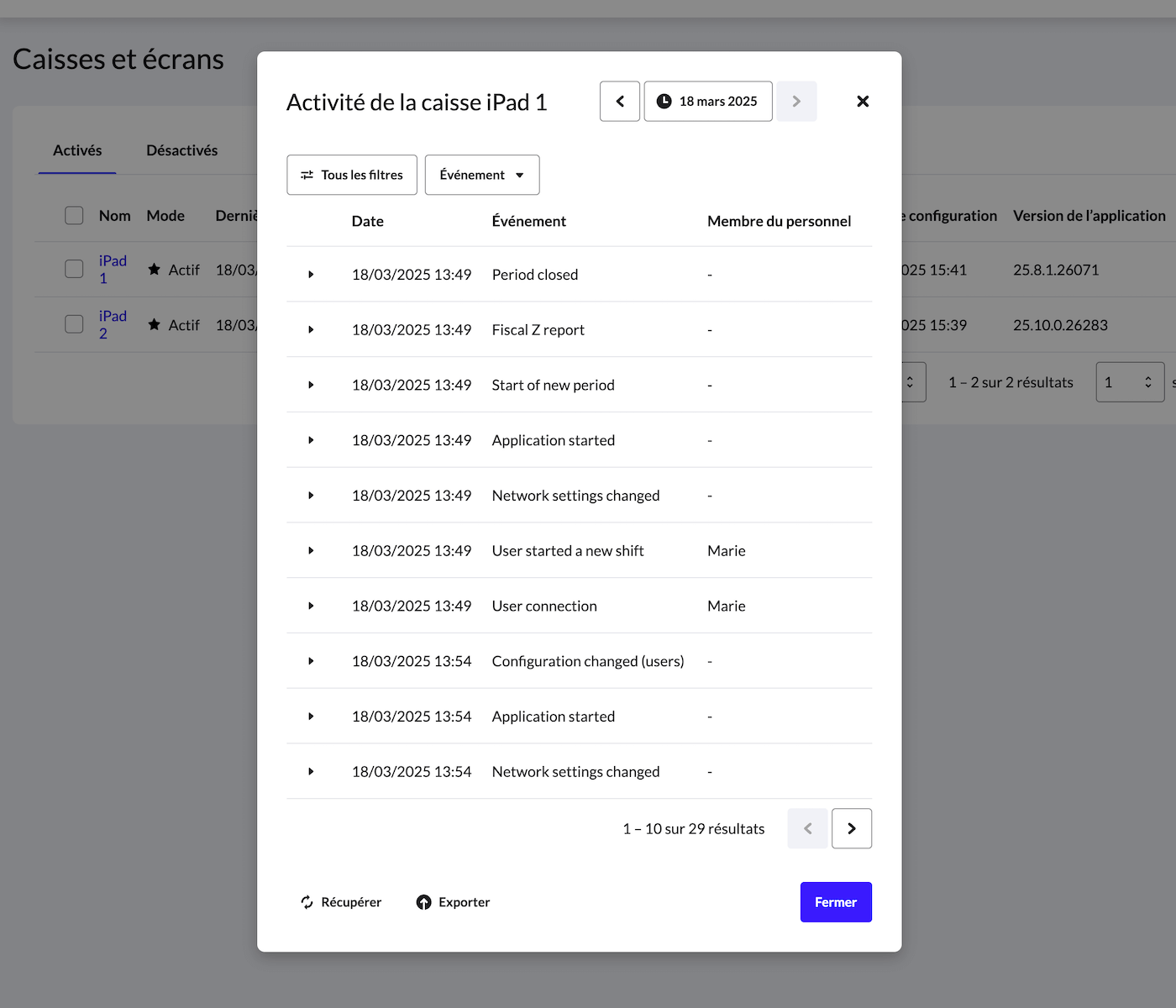1176x1008 pixels.
Task: Switch to the Désactivés tab
Action: click(181, 150)
